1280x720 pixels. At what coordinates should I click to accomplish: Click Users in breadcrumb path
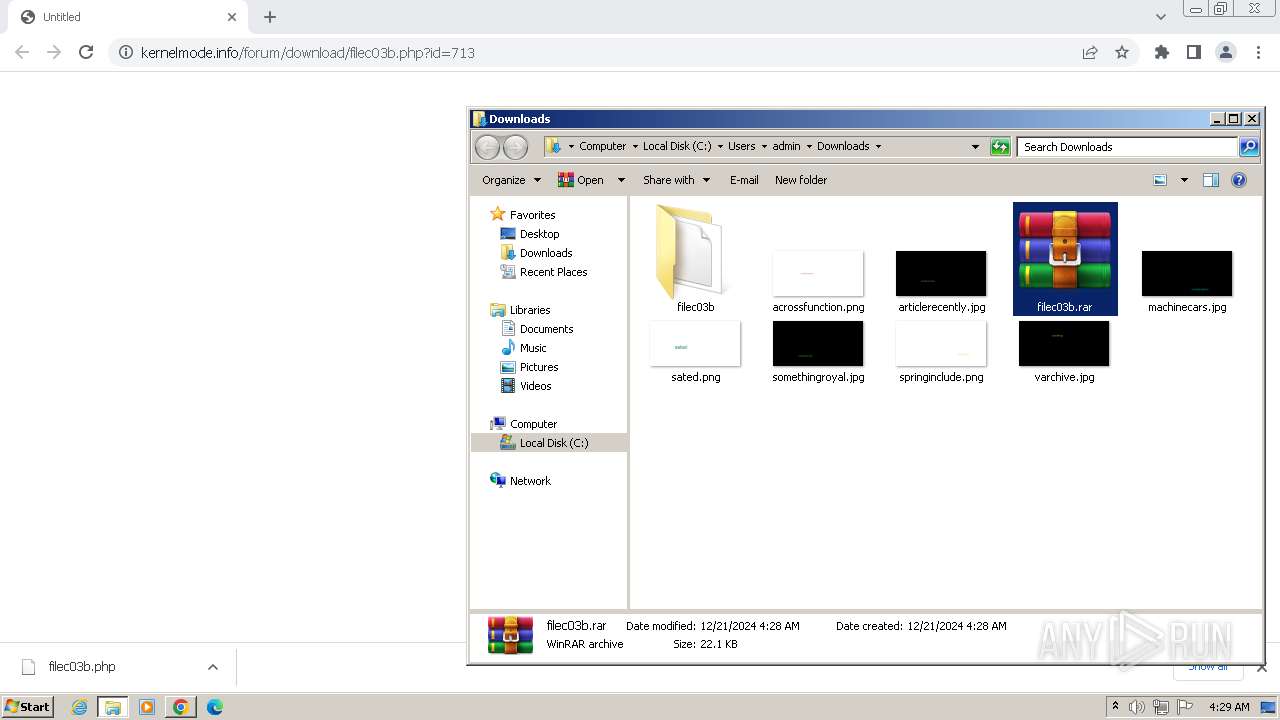point(741,146)
